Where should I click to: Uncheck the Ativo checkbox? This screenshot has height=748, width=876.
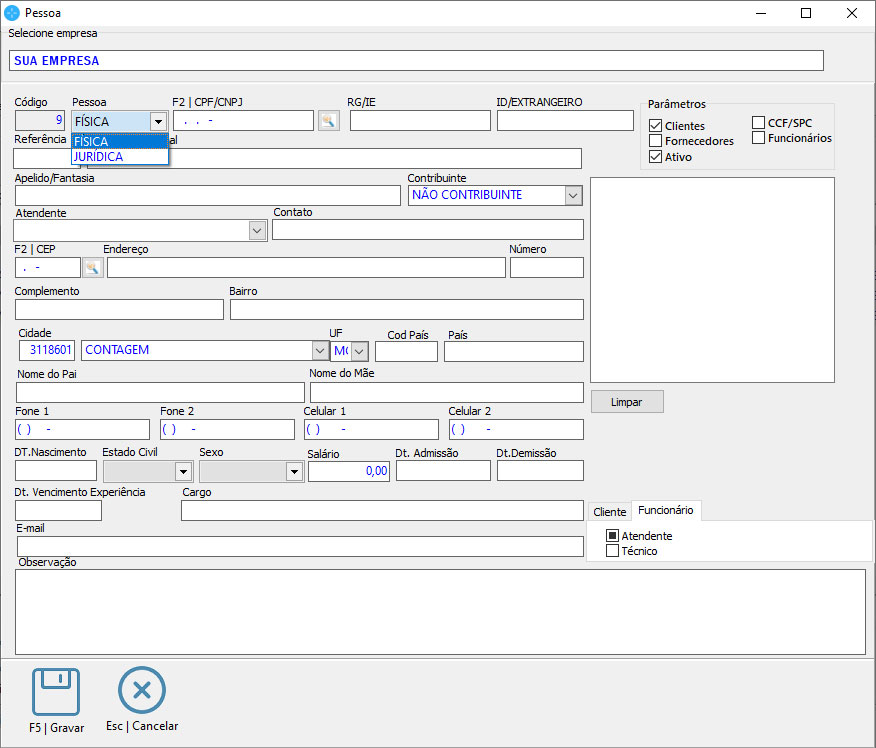click(656, 157)
